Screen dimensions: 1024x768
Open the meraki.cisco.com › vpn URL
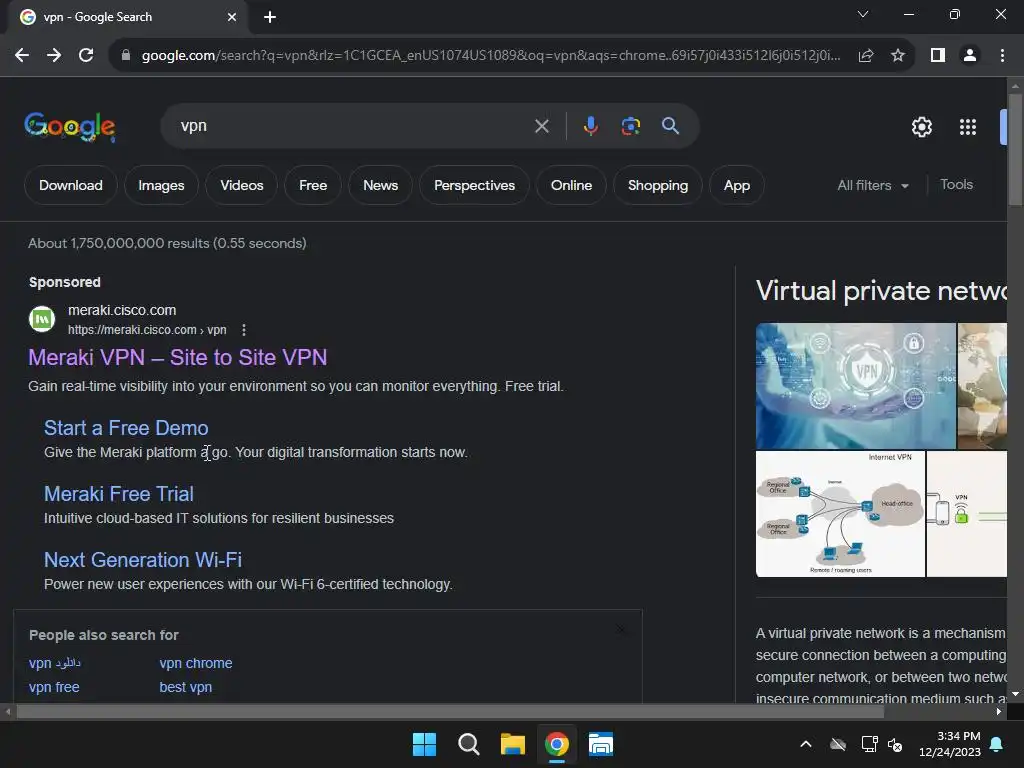point(147,330)
